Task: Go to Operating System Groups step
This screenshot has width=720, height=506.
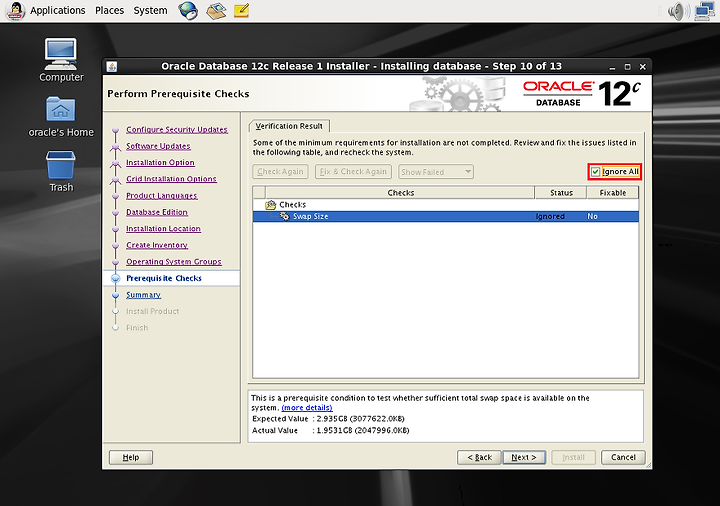Action: [174, 262]
